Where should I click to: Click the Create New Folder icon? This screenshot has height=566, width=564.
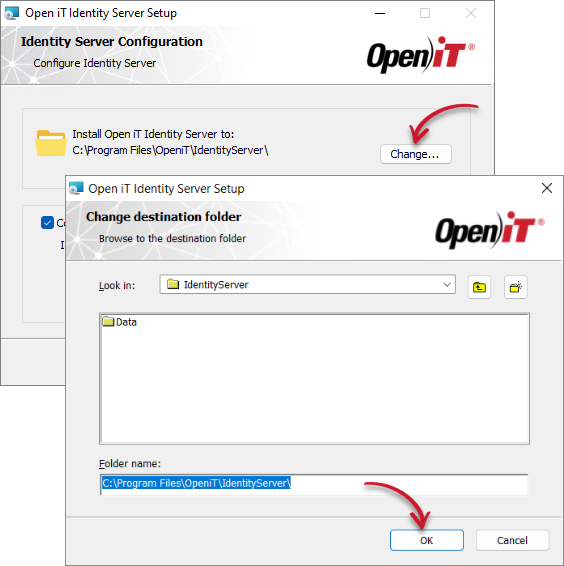point(515,287)
